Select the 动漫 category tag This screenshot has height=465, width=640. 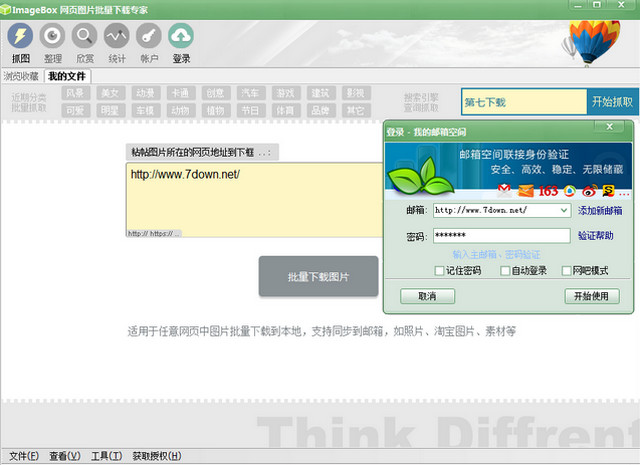point(146,93)
